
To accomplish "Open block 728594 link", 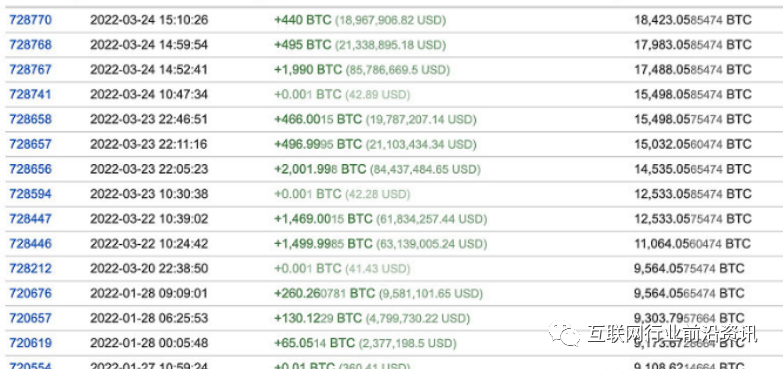I will click(x=30, y=194).
